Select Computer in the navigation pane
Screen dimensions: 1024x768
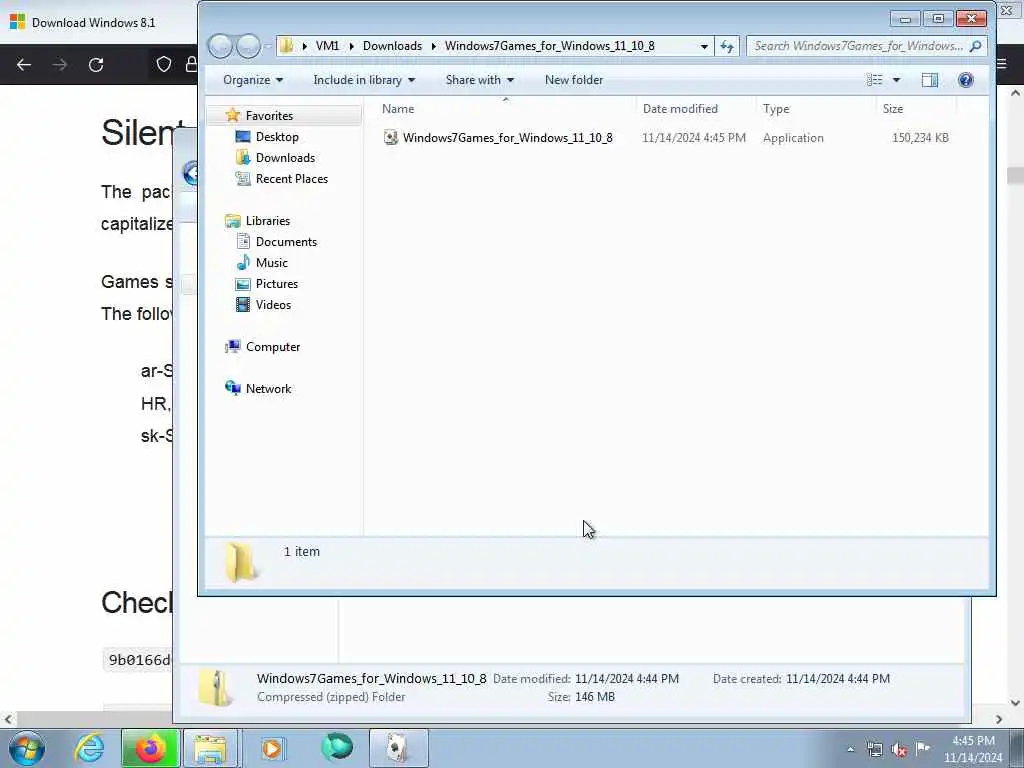pos(273,347)
